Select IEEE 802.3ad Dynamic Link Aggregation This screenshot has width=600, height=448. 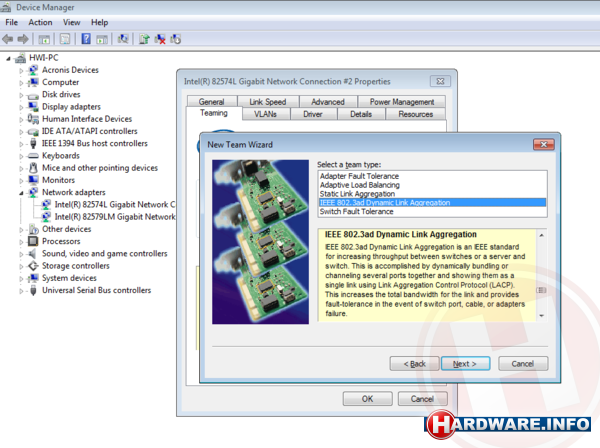click(432, 203)
